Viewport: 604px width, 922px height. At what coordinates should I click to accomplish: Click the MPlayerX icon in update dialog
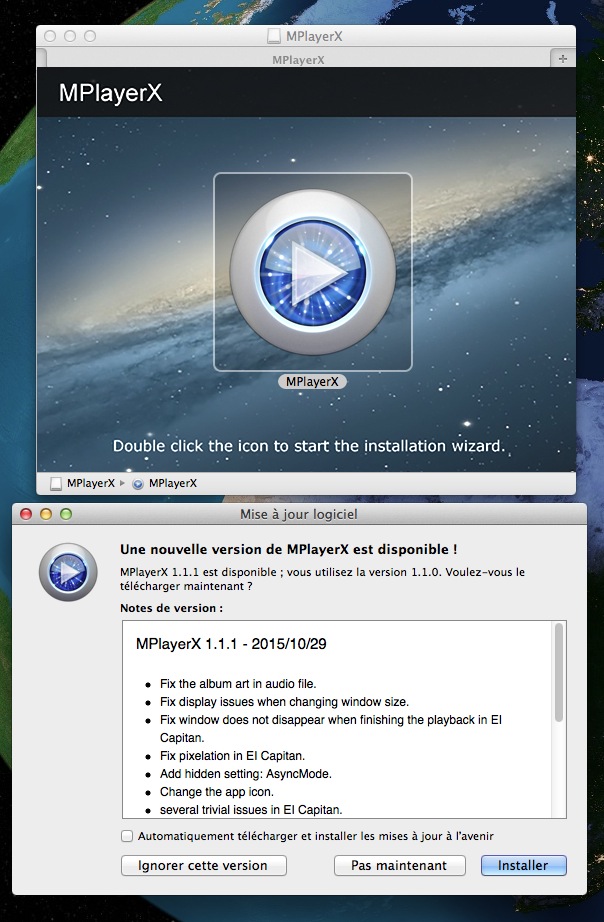pos(68,572)
